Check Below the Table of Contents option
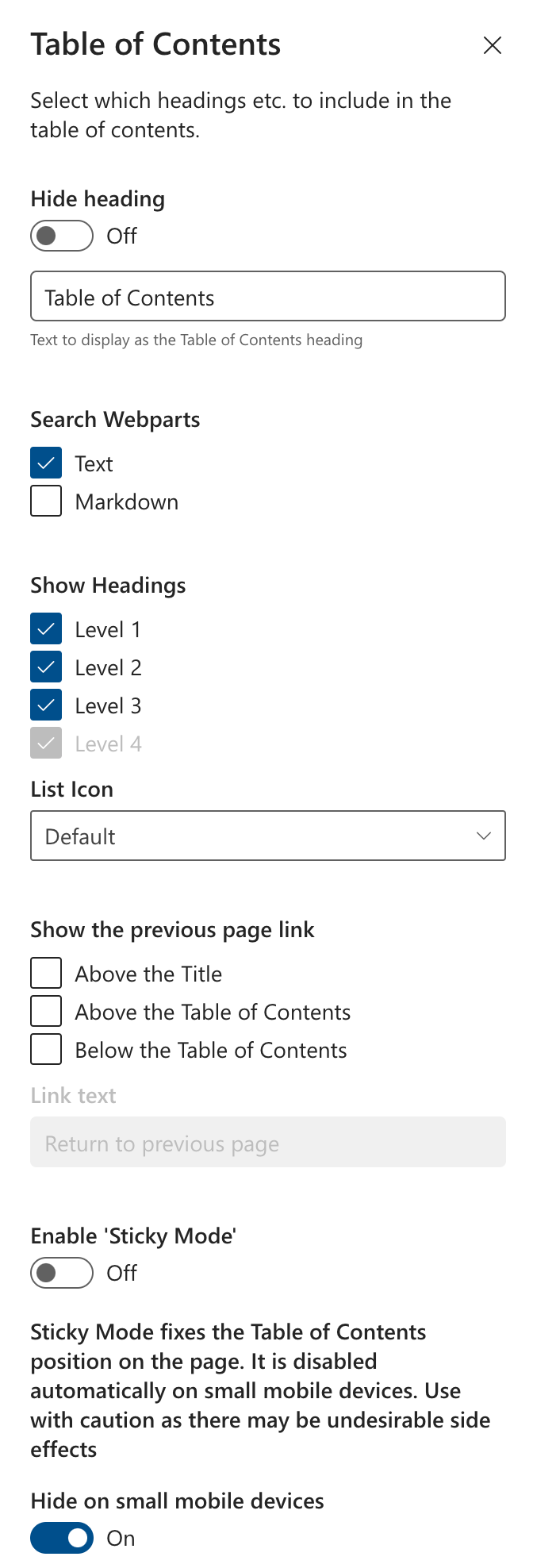Screen dimensions: 533x1568 (x=46, y=1049)
